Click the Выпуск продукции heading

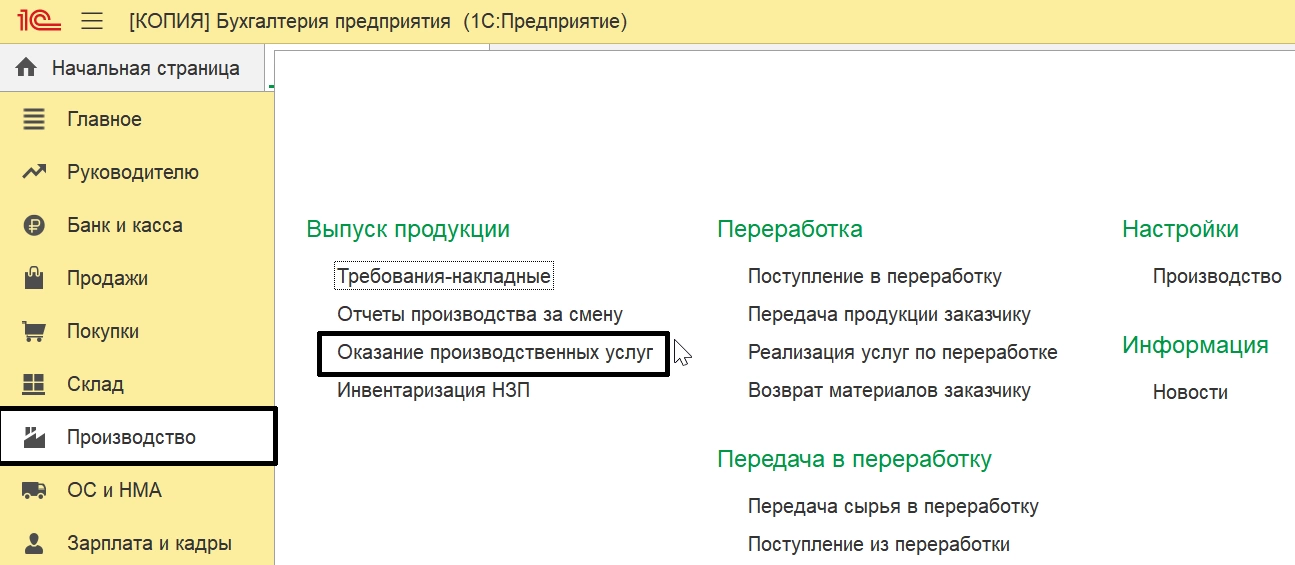pos(408,229)
